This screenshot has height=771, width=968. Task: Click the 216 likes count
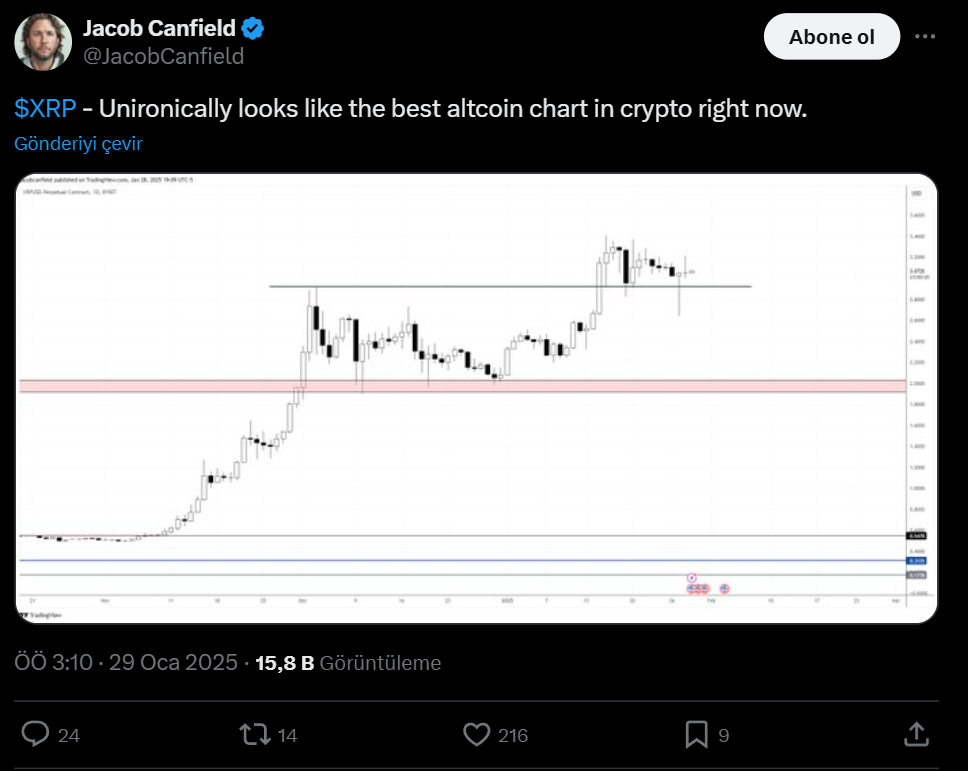click(512, 736)
